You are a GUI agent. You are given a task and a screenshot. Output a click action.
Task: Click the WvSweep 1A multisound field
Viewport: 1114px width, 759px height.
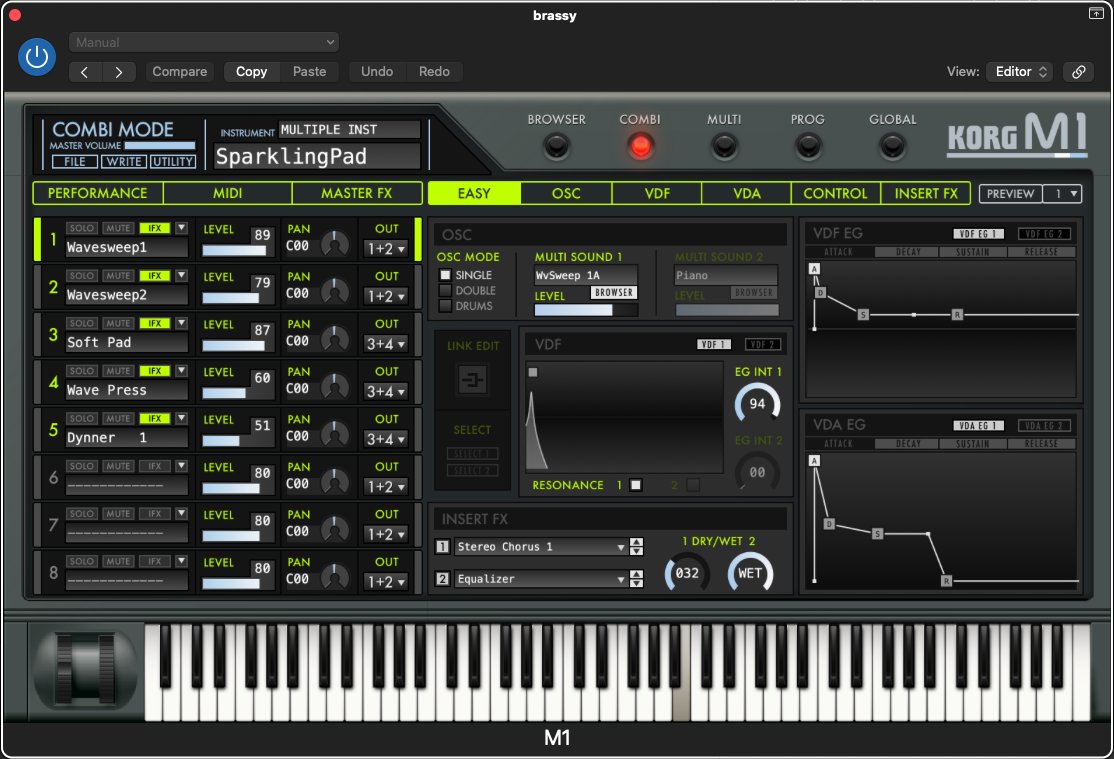585,275
